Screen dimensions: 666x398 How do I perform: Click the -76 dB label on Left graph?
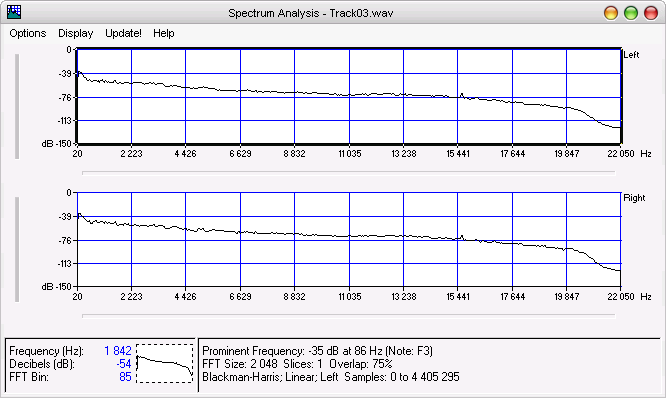click(65, 98)
